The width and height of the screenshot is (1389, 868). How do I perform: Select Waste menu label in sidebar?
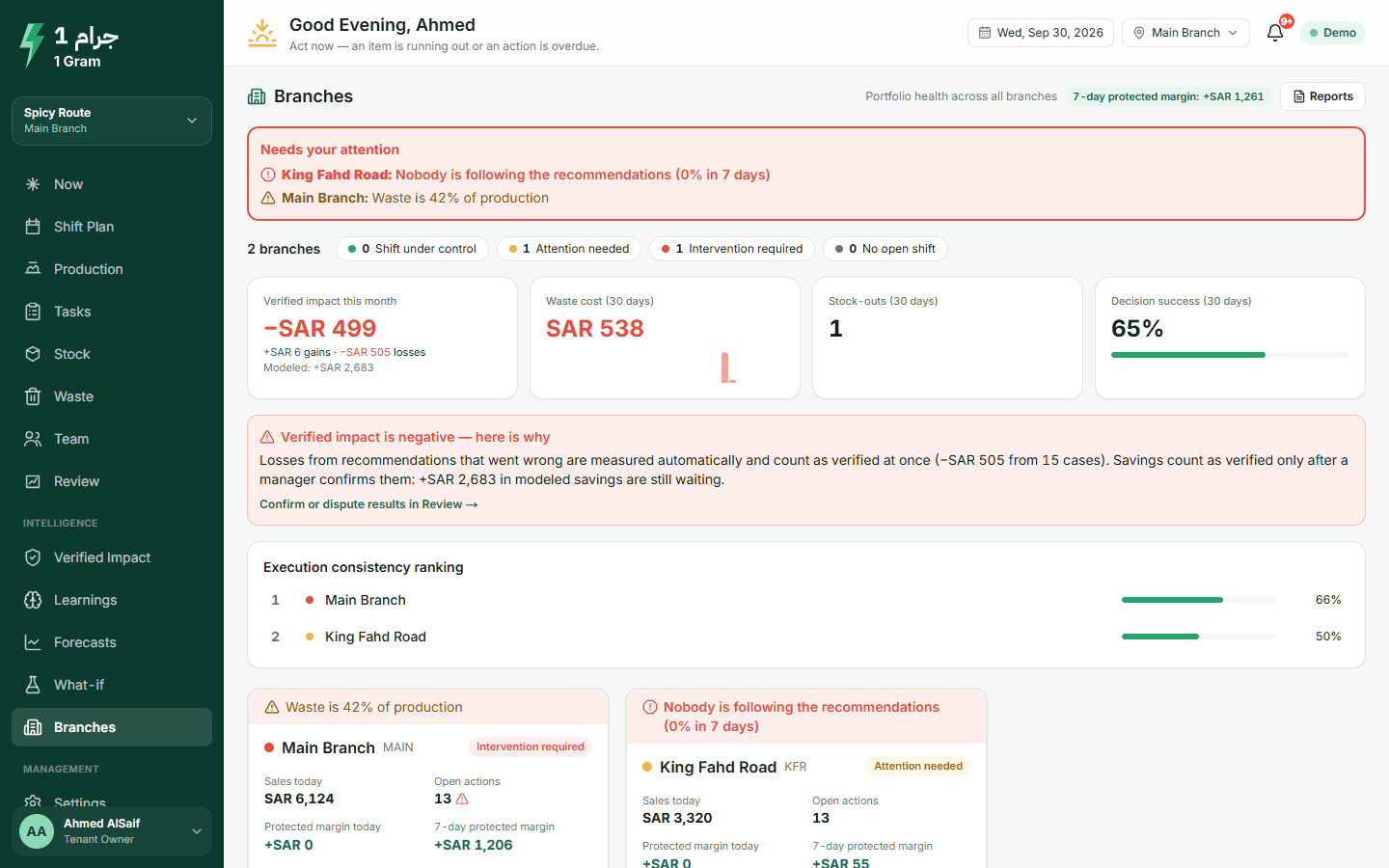coord(73,396)
